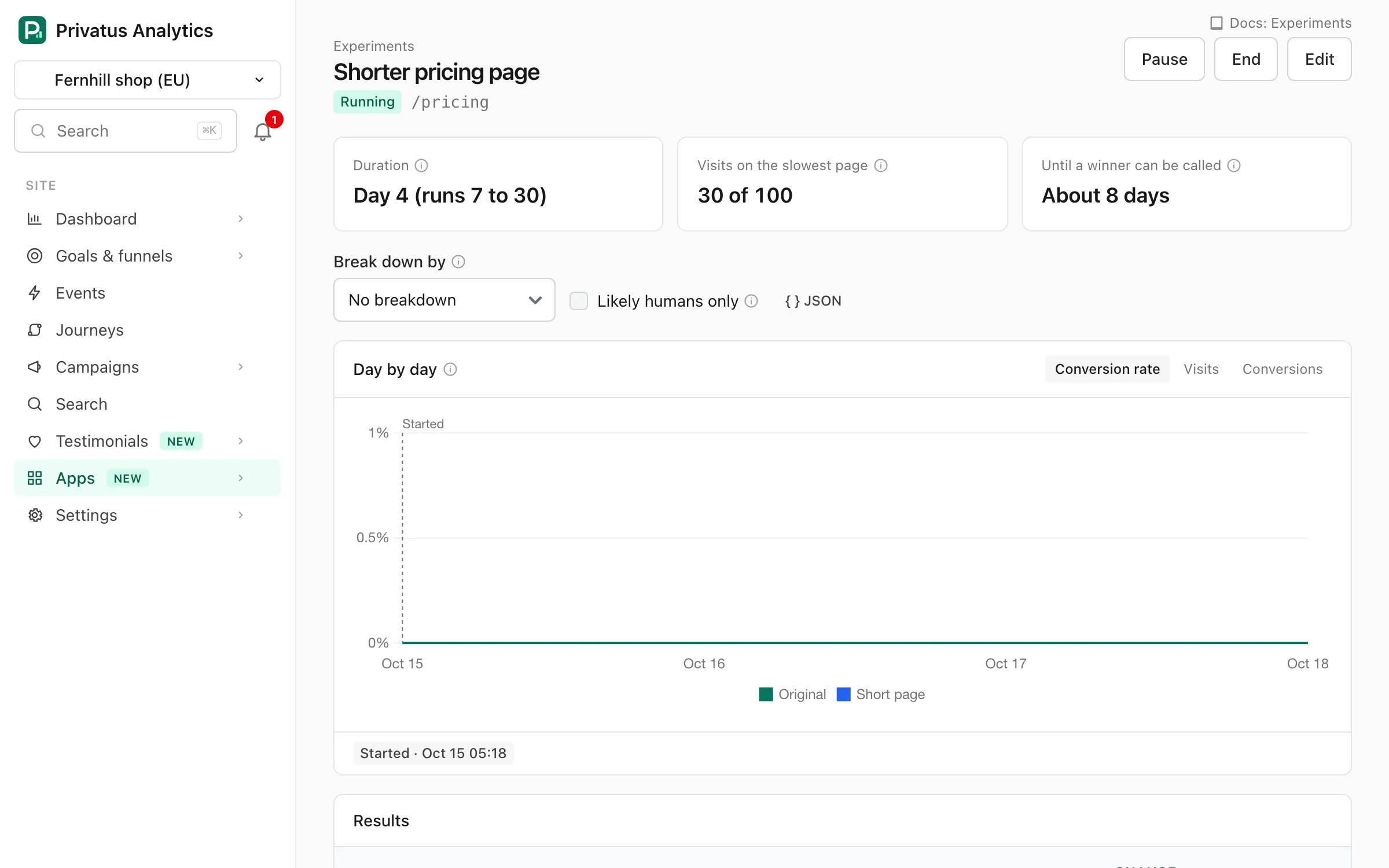The width and height of the screenshot is (1389, 868).
Task: Switch chart to the Conversions tab
Action: tap(1283, 369)
